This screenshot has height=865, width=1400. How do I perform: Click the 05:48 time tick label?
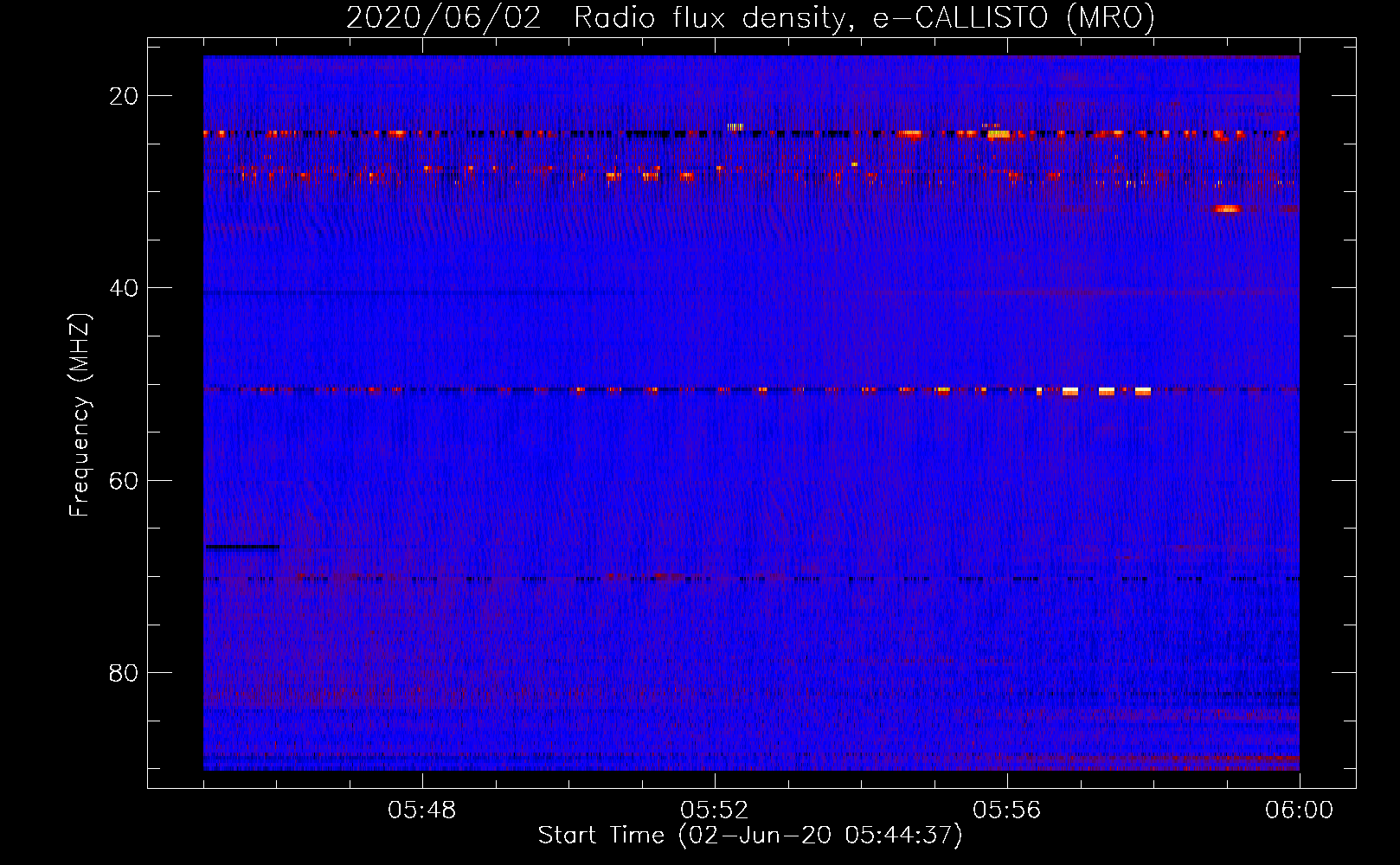(x=422, y=811)
